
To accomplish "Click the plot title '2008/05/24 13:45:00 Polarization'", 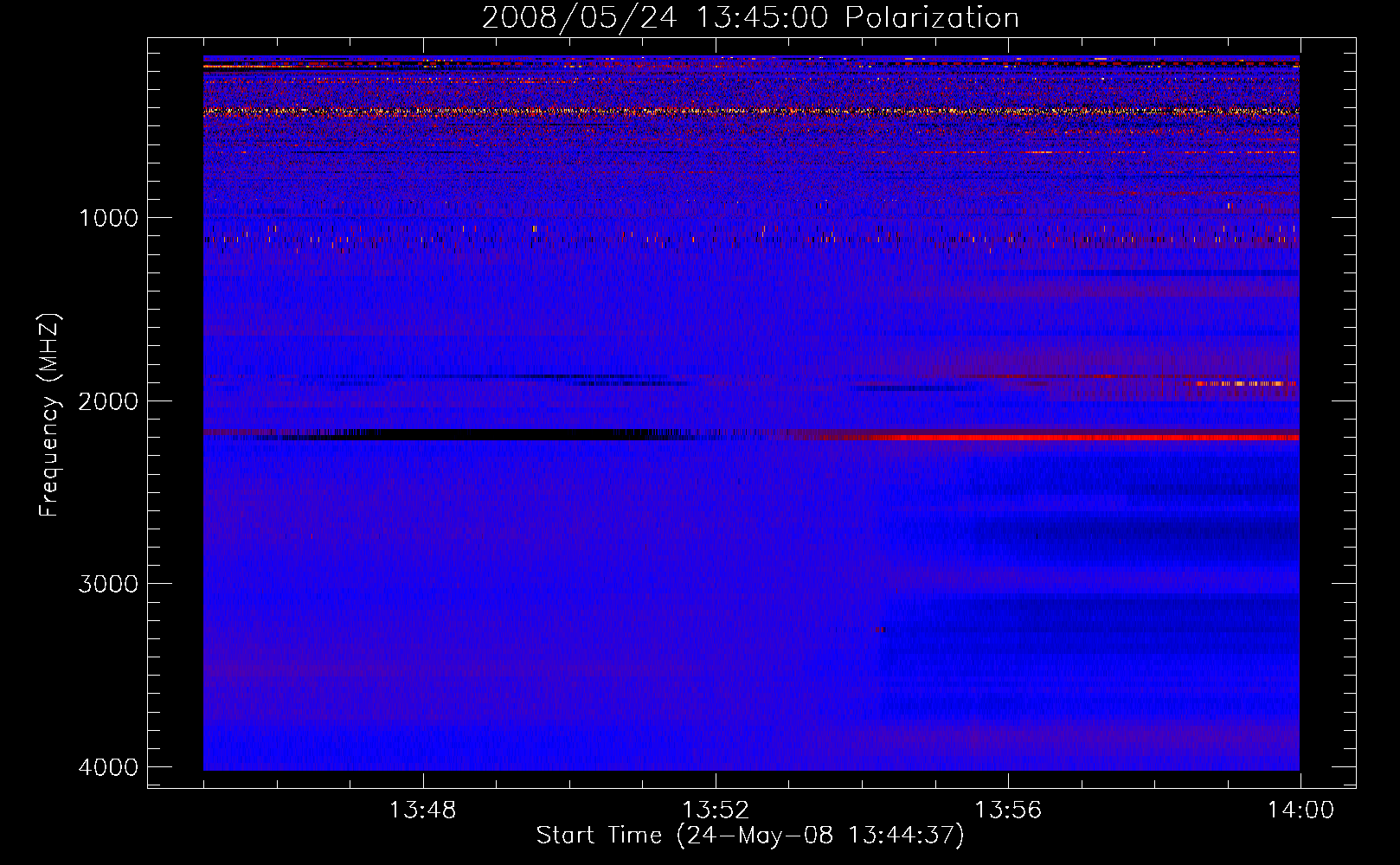I will click(x=750, y=18).
